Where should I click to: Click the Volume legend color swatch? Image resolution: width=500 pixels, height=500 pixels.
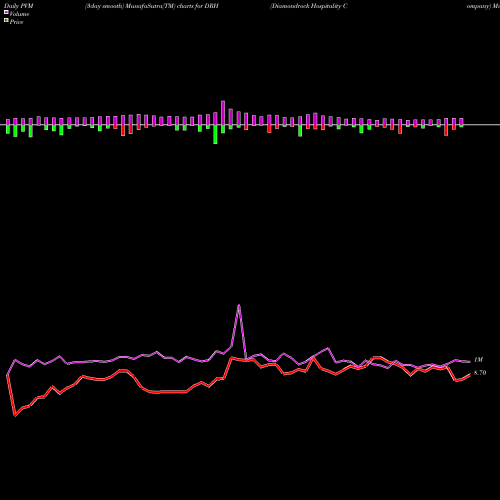point(6,12)
